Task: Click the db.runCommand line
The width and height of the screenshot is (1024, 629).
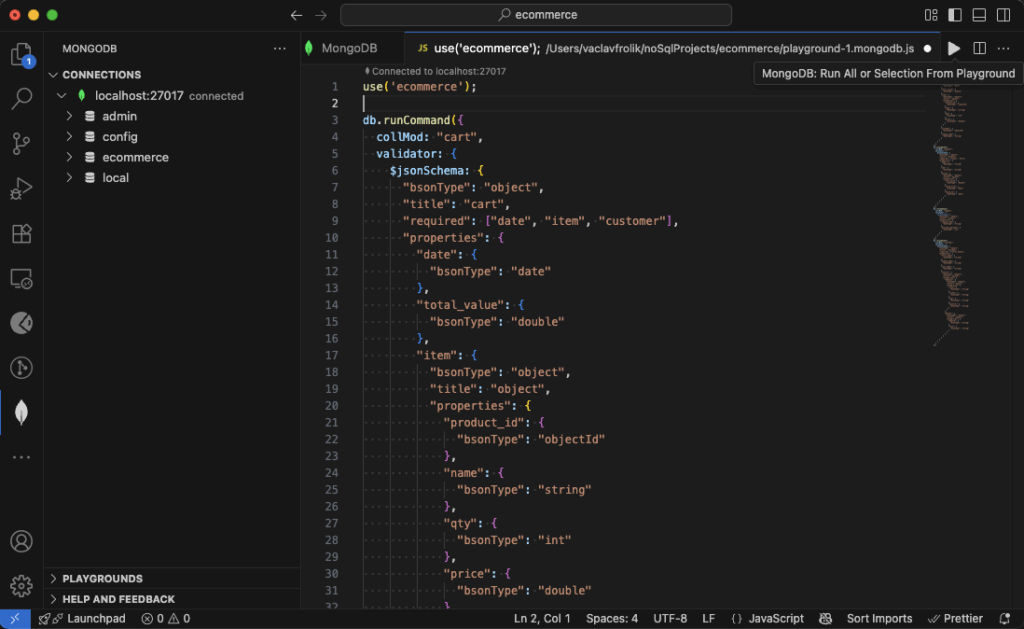Action: pyautogui.click(x=413, y=120)
